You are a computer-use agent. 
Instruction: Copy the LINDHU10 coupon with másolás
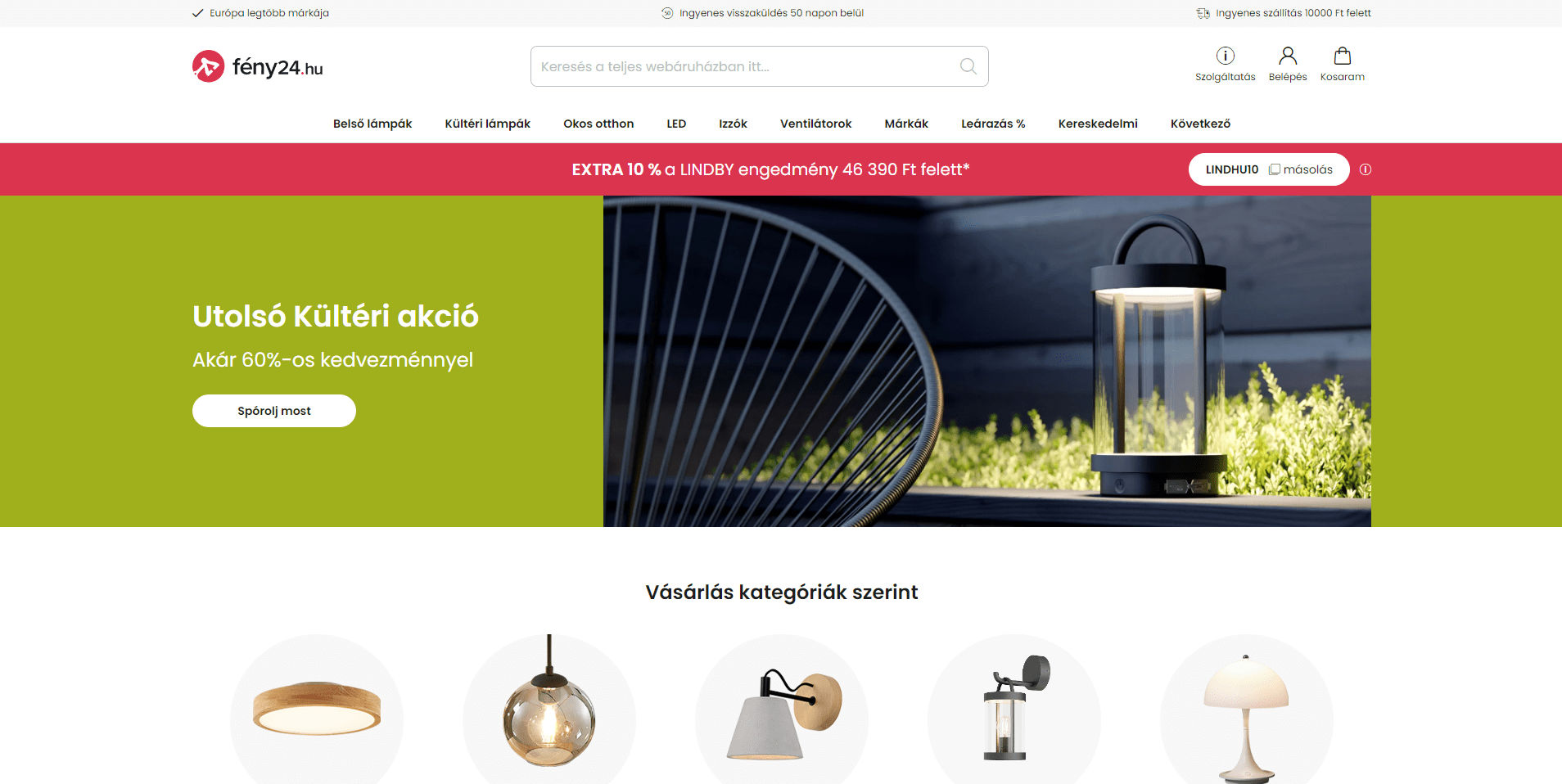1301,169
